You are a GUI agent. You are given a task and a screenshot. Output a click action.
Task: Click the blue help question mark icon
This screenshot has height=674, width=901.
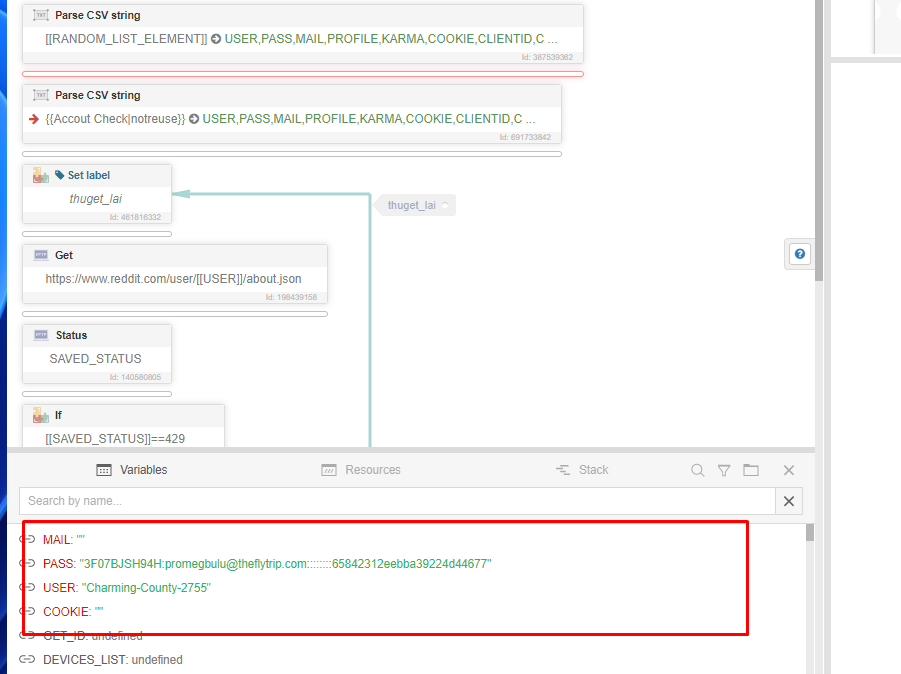pyautogui.click(x=800, y=254)
